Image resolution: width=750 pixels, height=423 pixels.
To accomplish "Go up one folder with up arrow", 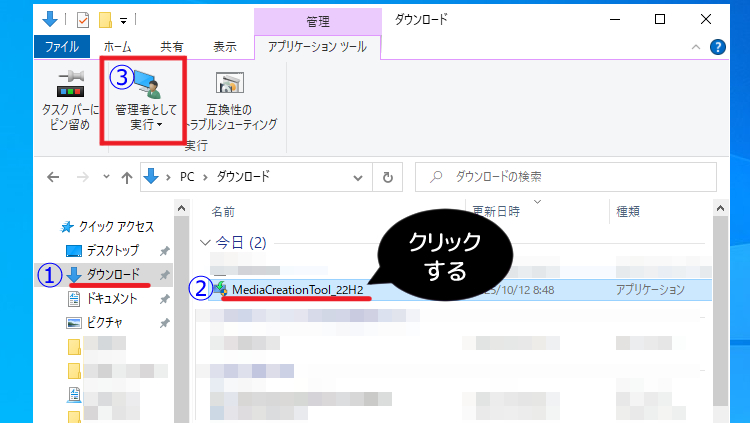I will tap(127, 177).
